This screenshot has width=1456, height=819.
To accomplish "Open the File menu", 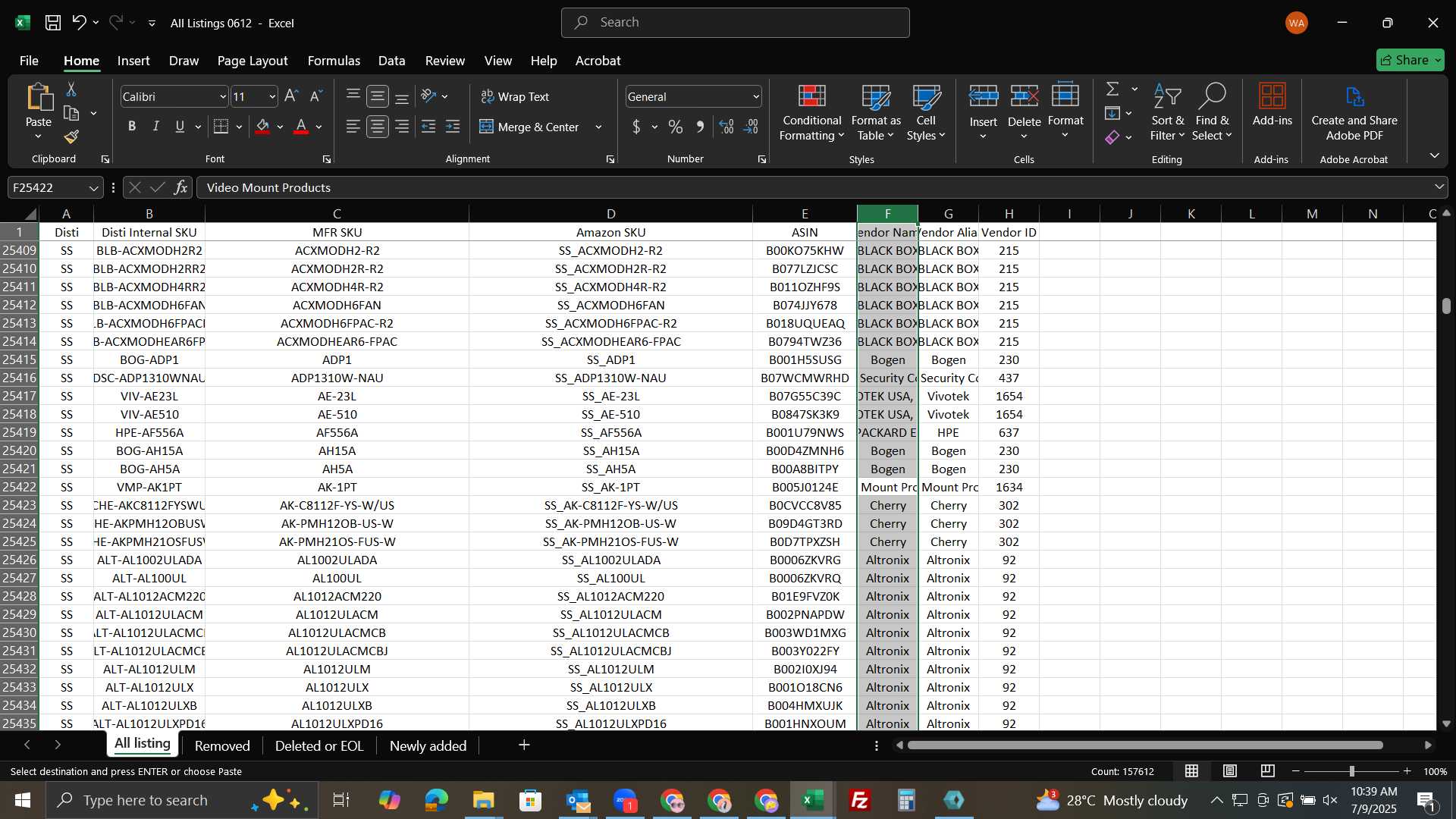I will pyautogui.click(x=29, y=61).
